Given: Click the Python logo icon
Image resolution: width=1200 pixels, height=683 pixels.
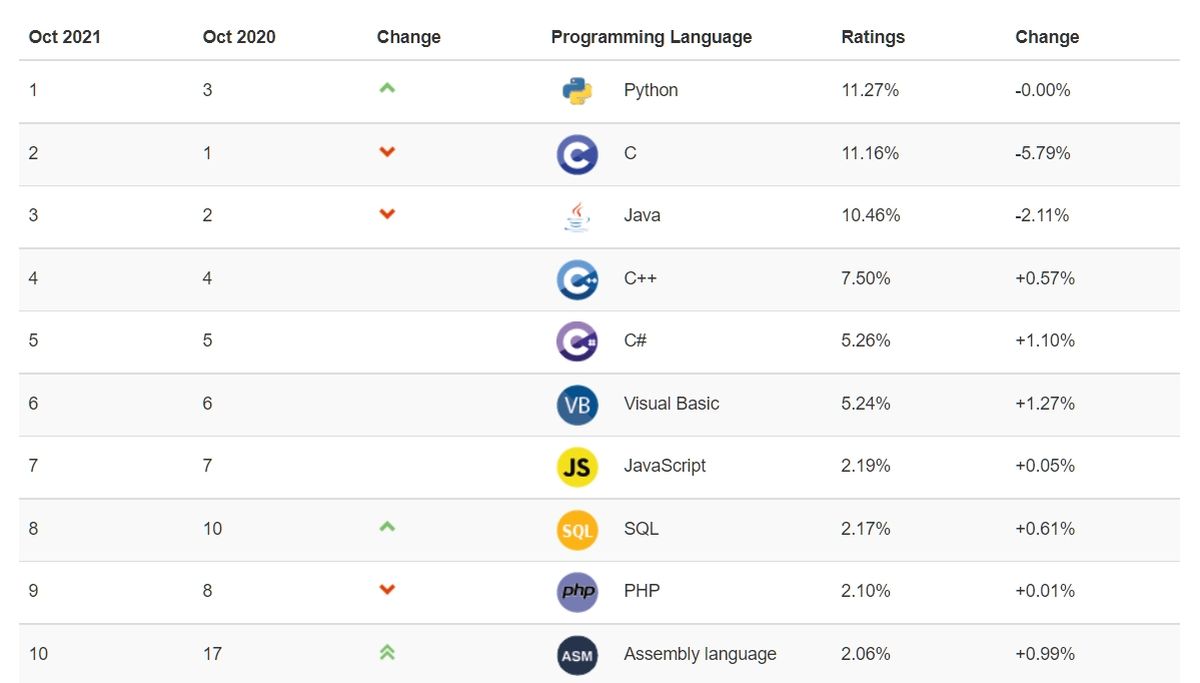Looking at the screenshot, I should coord(577,91).
